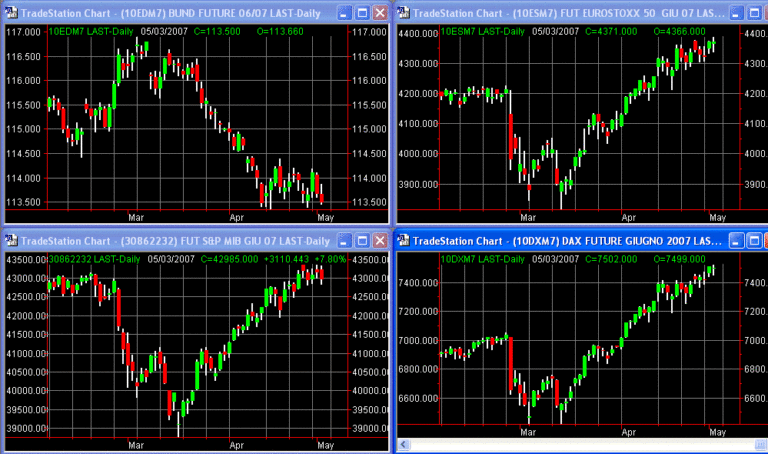Maximize the BUND FUTURE chart window
Viewport: 768px width, 454px height.
(361, 14)
